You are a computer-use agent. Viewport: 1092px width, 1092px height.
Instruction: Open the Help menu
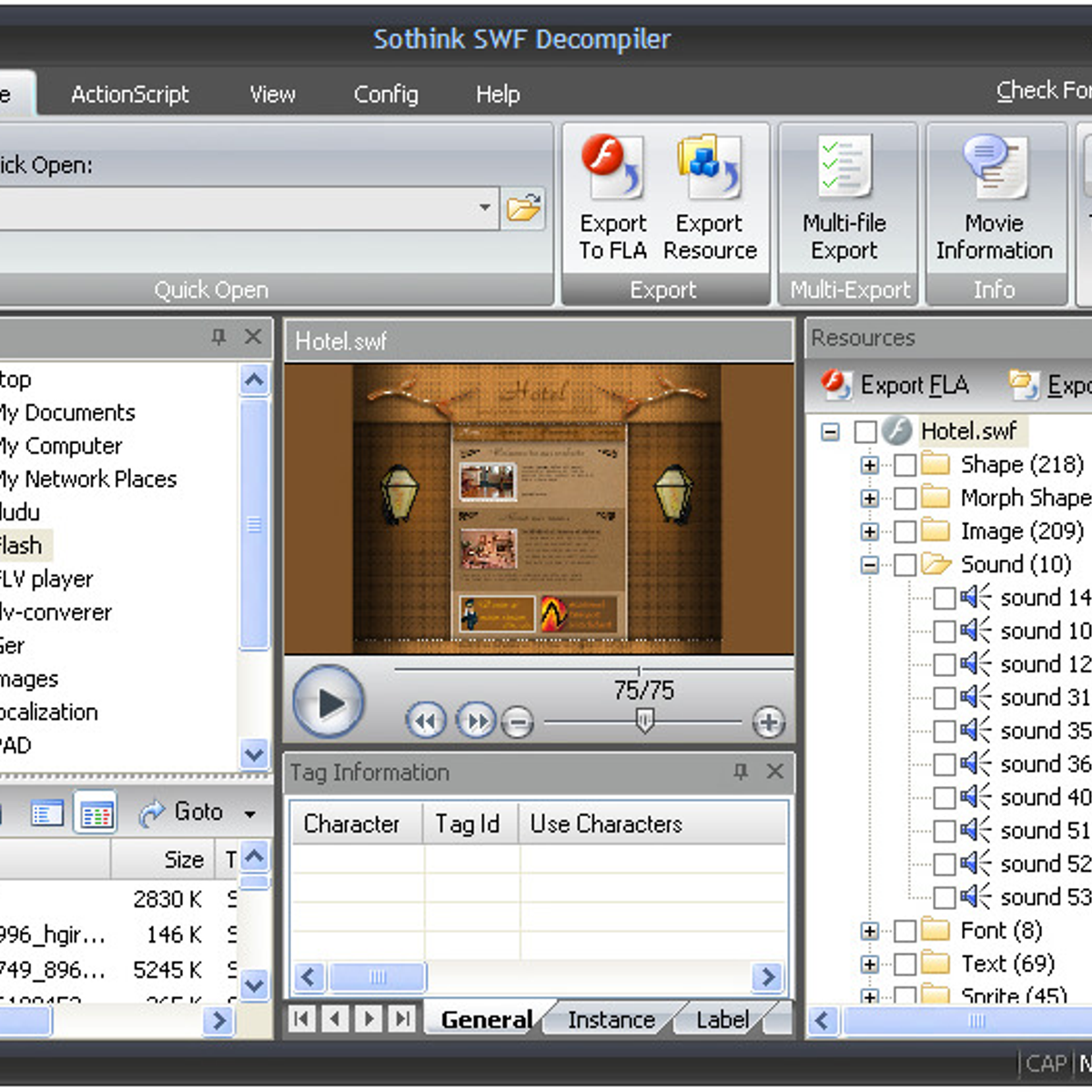pyautogui.click(x=498, y=95)
